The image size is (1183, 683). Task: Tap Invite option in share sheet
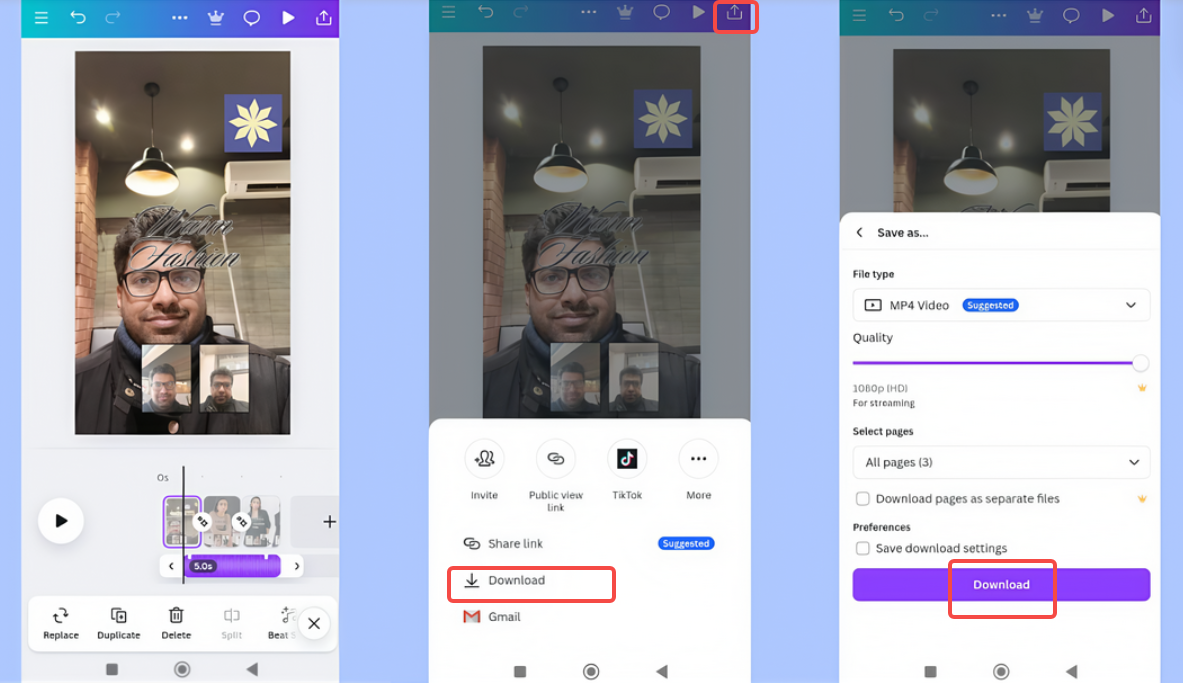coord(484,469)
